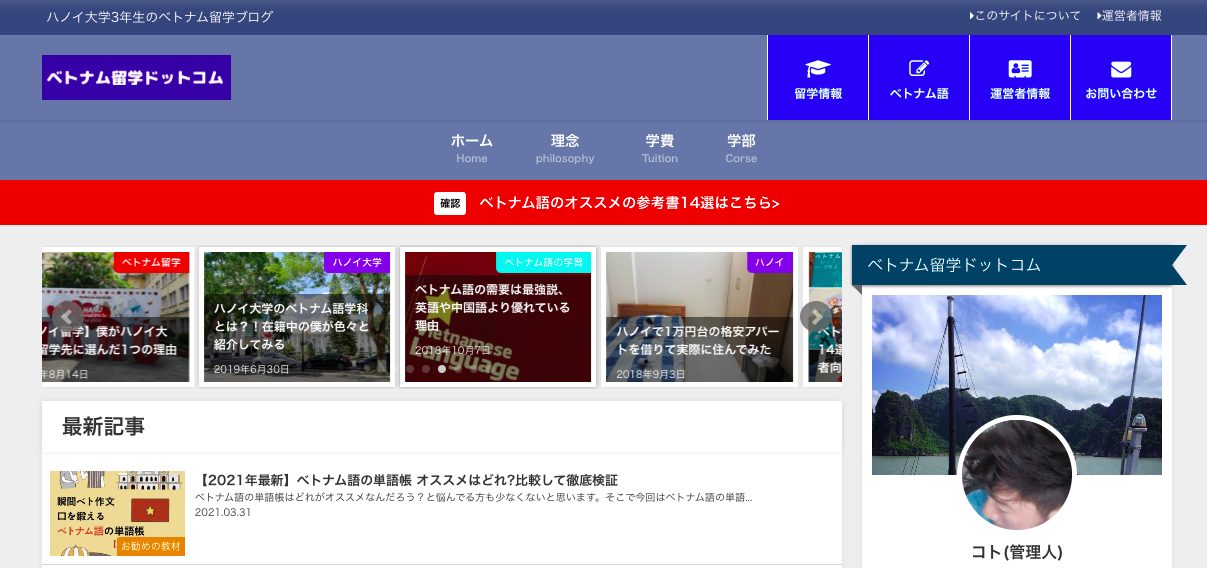The image size is (1207, 568).
Task: Click the red banner about 参考書14選
Action: point(603,203)
